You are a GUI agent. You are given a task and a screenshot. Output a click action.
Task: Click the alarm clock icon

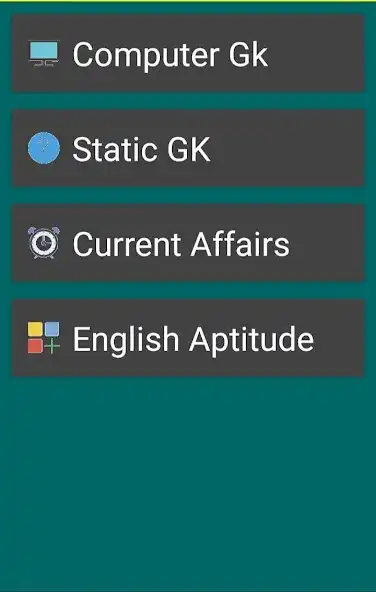44,243
